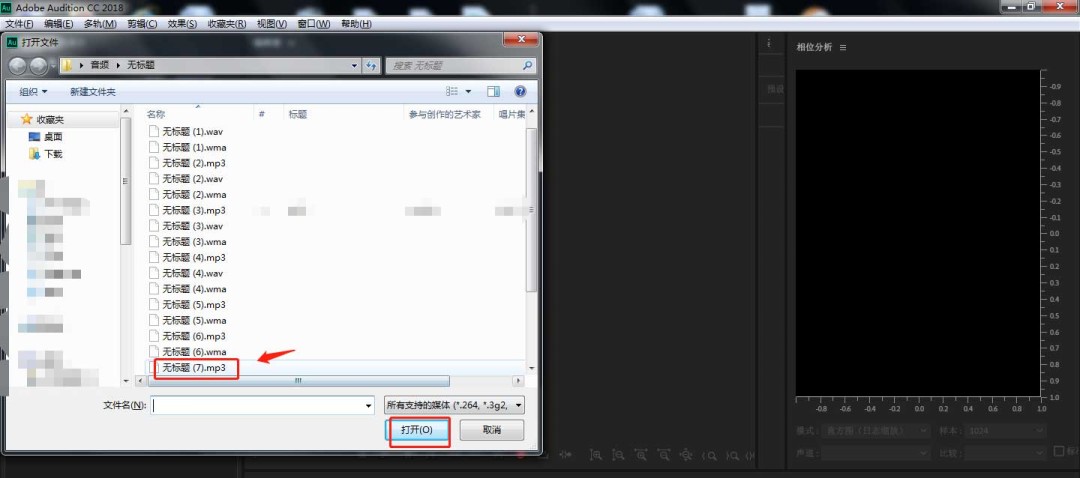Viewport: 1080px width, 478px height.
Task: Open the 多轨(M) menu
Action: coord(100,23)
